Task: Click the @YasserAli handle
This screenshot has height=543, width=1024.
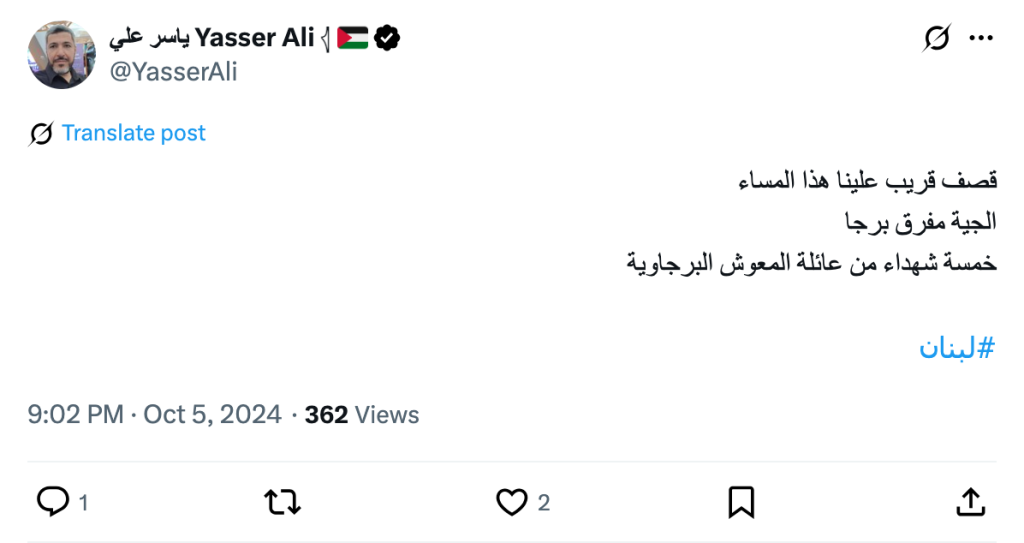Action: click(173, 72)
